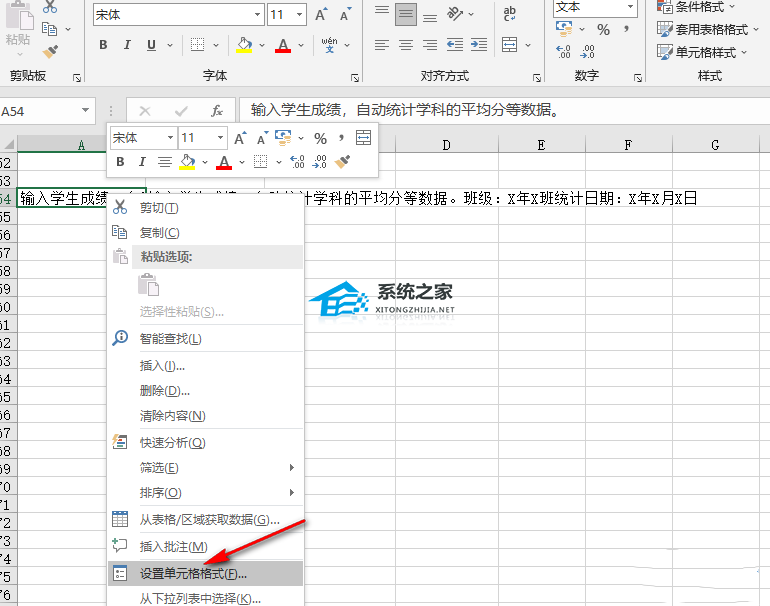
Task: Click ribbon yellow Fill Color swatch button
Action: click(x=244, y=45)
